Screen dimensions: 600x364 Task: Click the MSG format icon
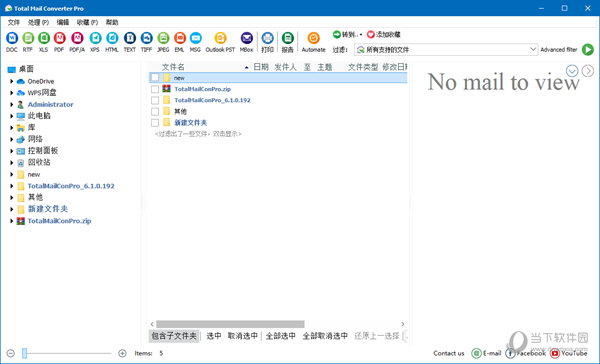[195, 38]
